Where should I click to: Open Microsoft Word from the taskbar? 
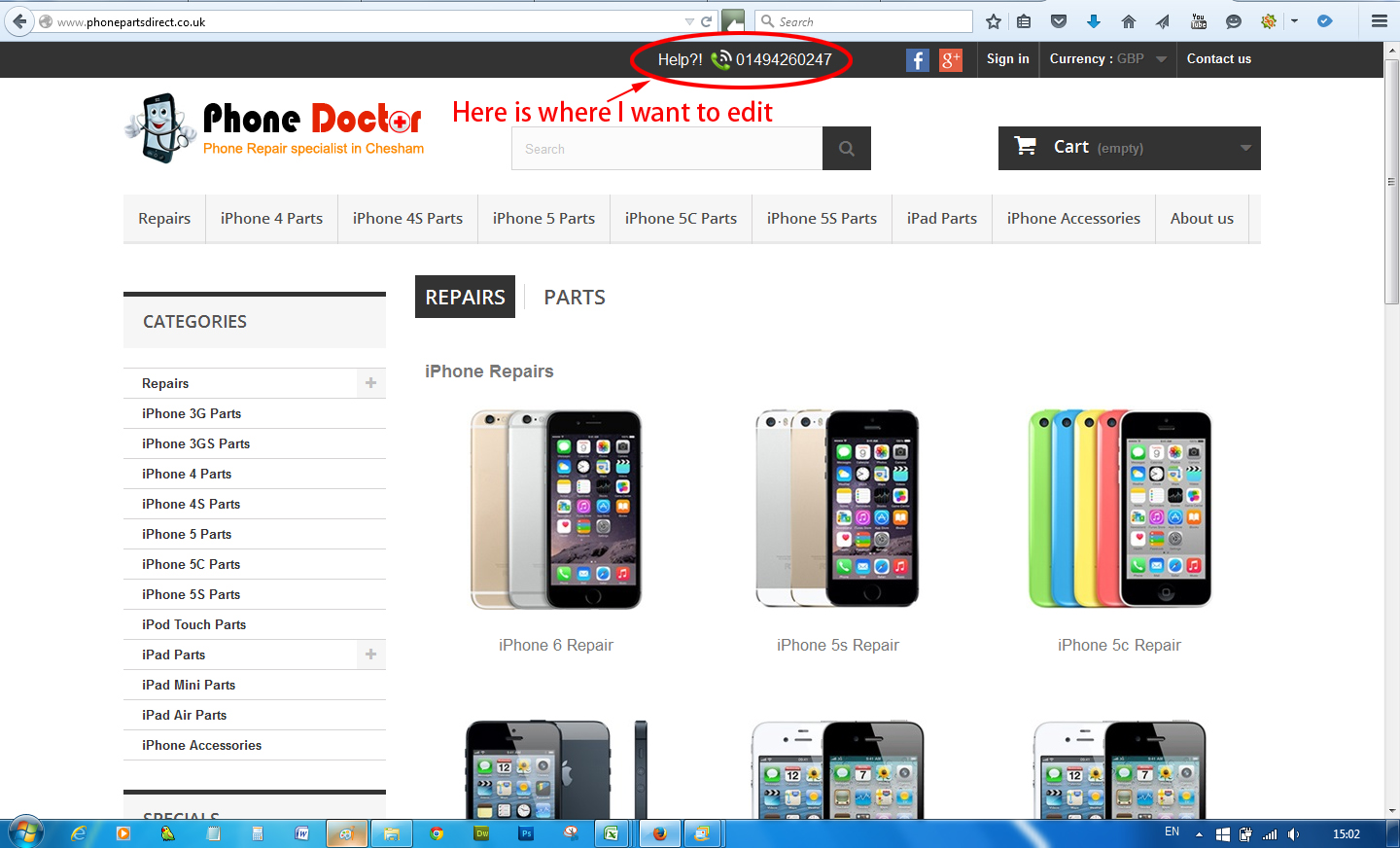pyautogui.click(x=302, y=833)
